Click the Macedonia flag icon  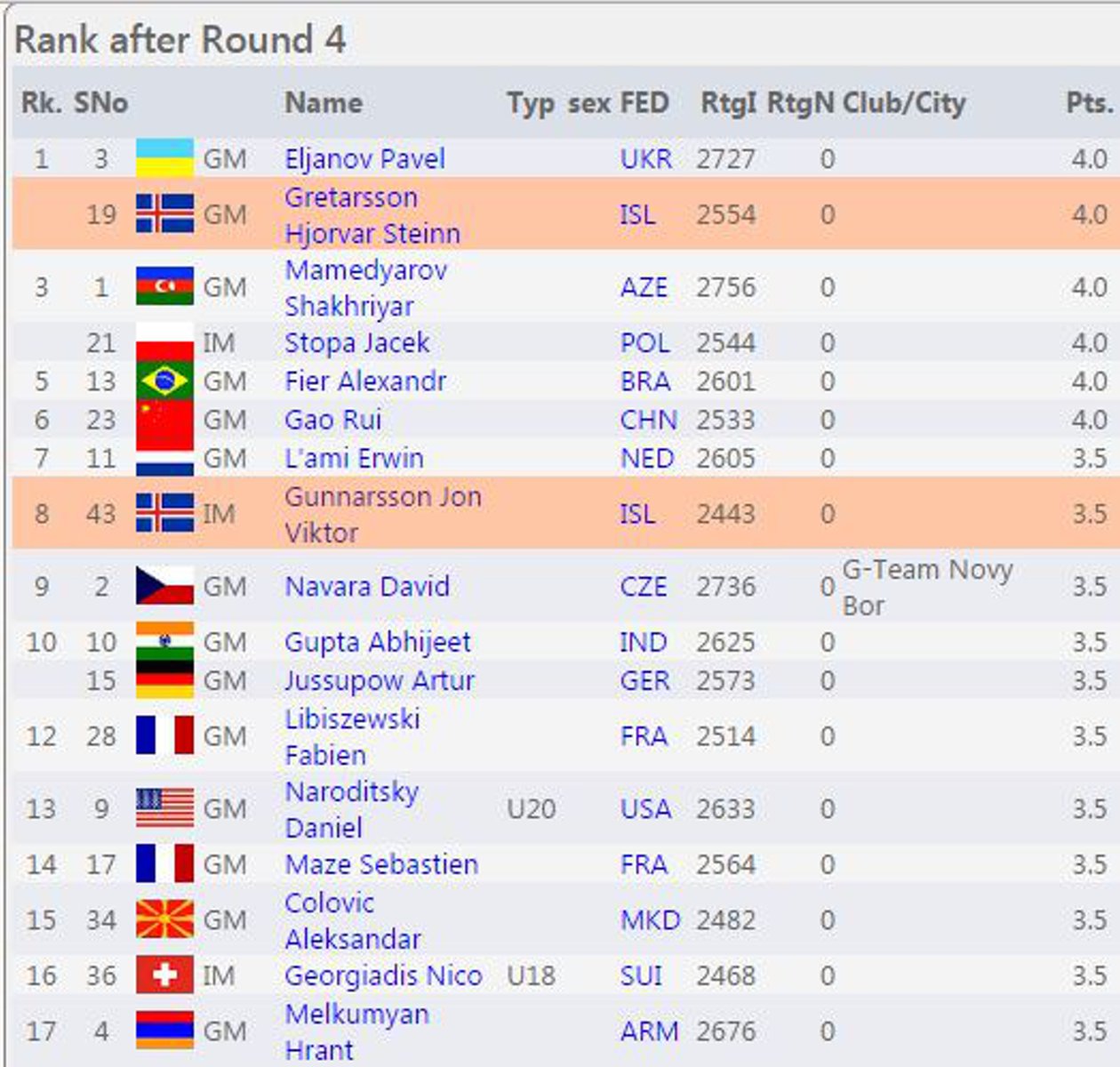pyautogui.click(x=164, y=919)
